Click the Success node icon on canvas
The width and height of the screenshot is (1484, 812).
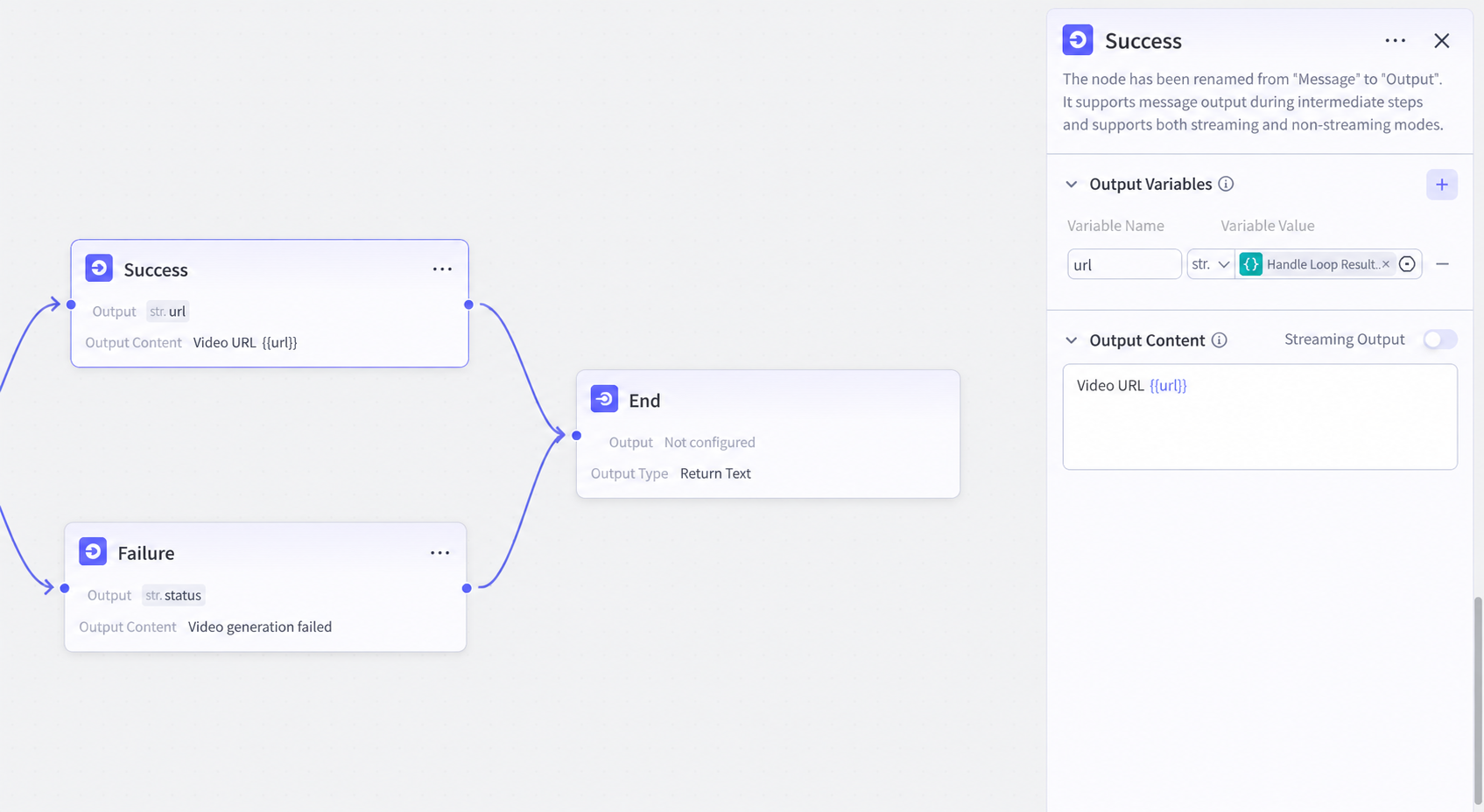pyautogui.click(x=99, y=268)
